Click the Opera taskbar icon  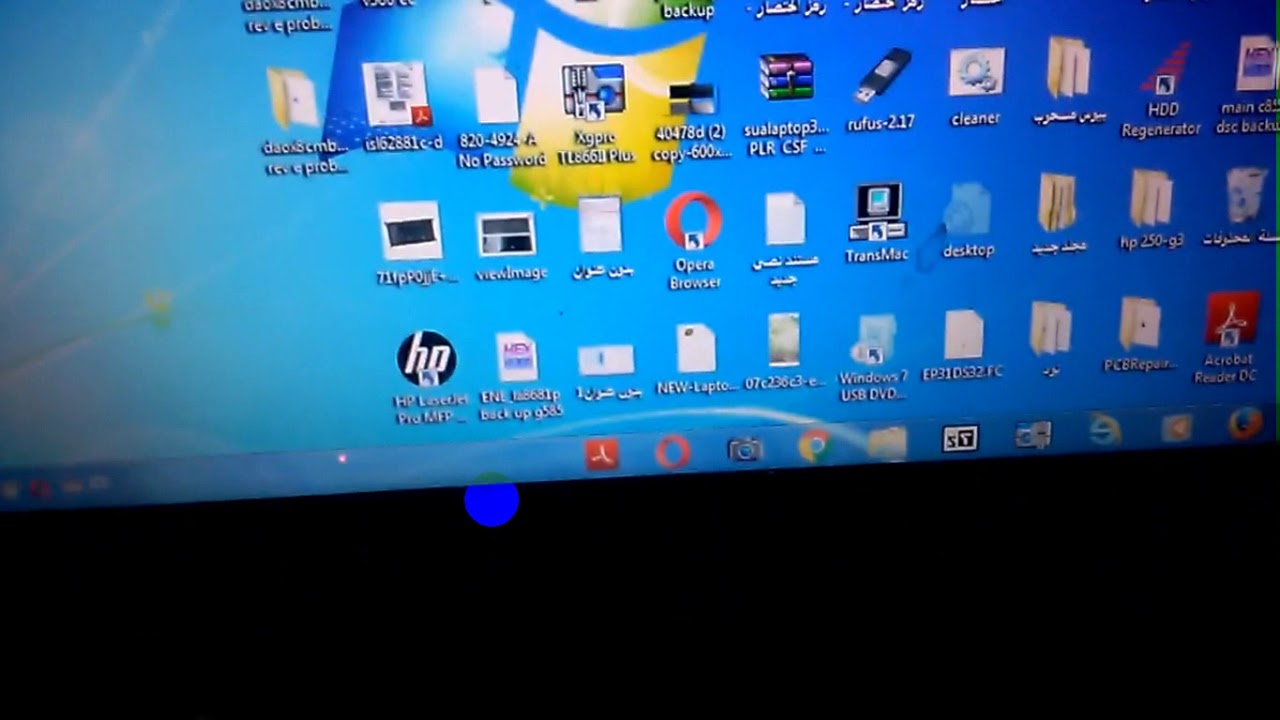(673, 453)
